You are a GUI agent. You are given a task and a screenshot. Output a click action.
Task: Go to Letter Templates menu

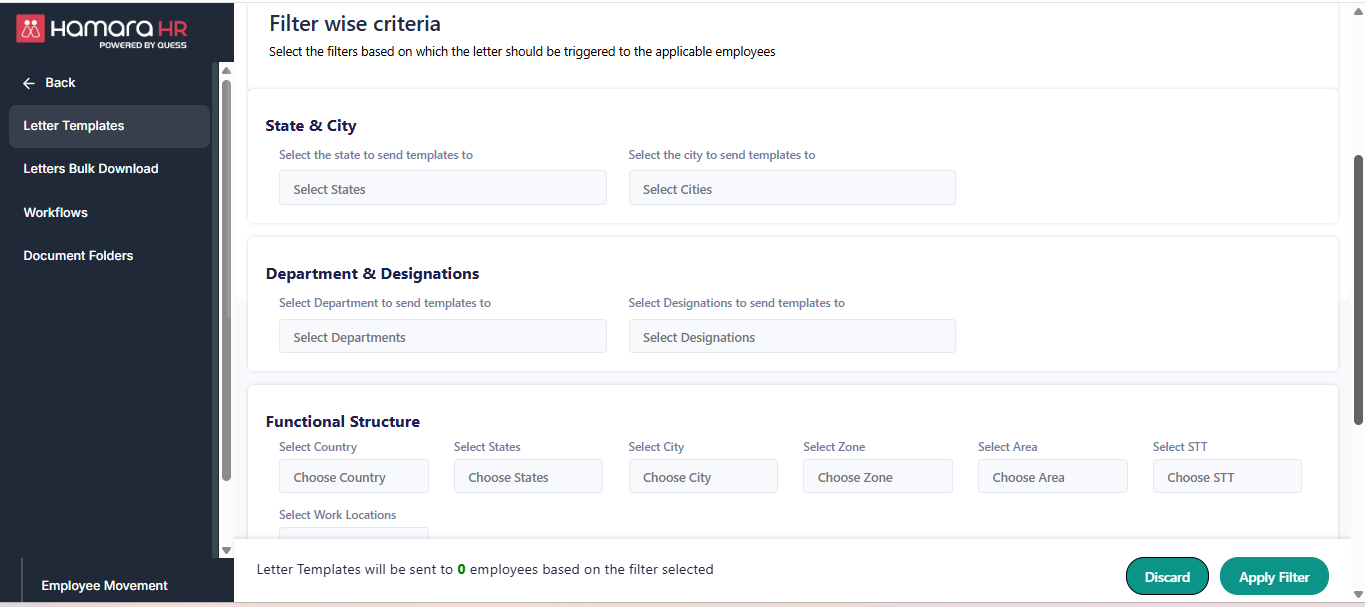[x=74, y=126]
